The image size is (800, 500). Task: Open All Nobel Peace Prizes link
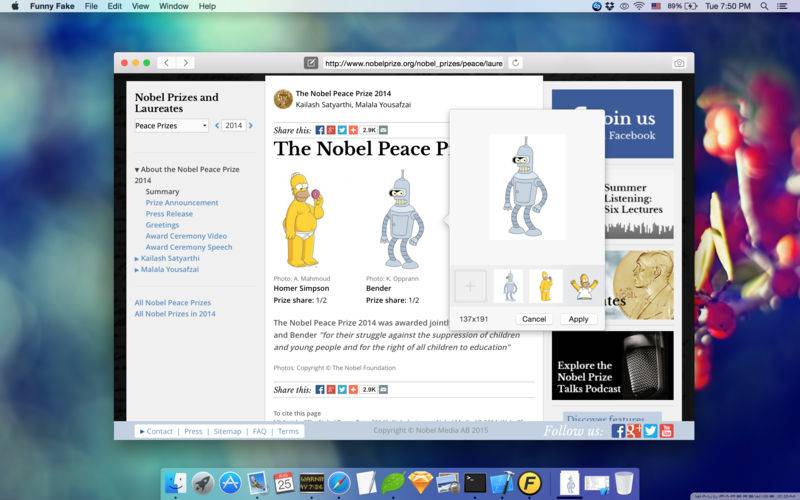click(172, 303)
